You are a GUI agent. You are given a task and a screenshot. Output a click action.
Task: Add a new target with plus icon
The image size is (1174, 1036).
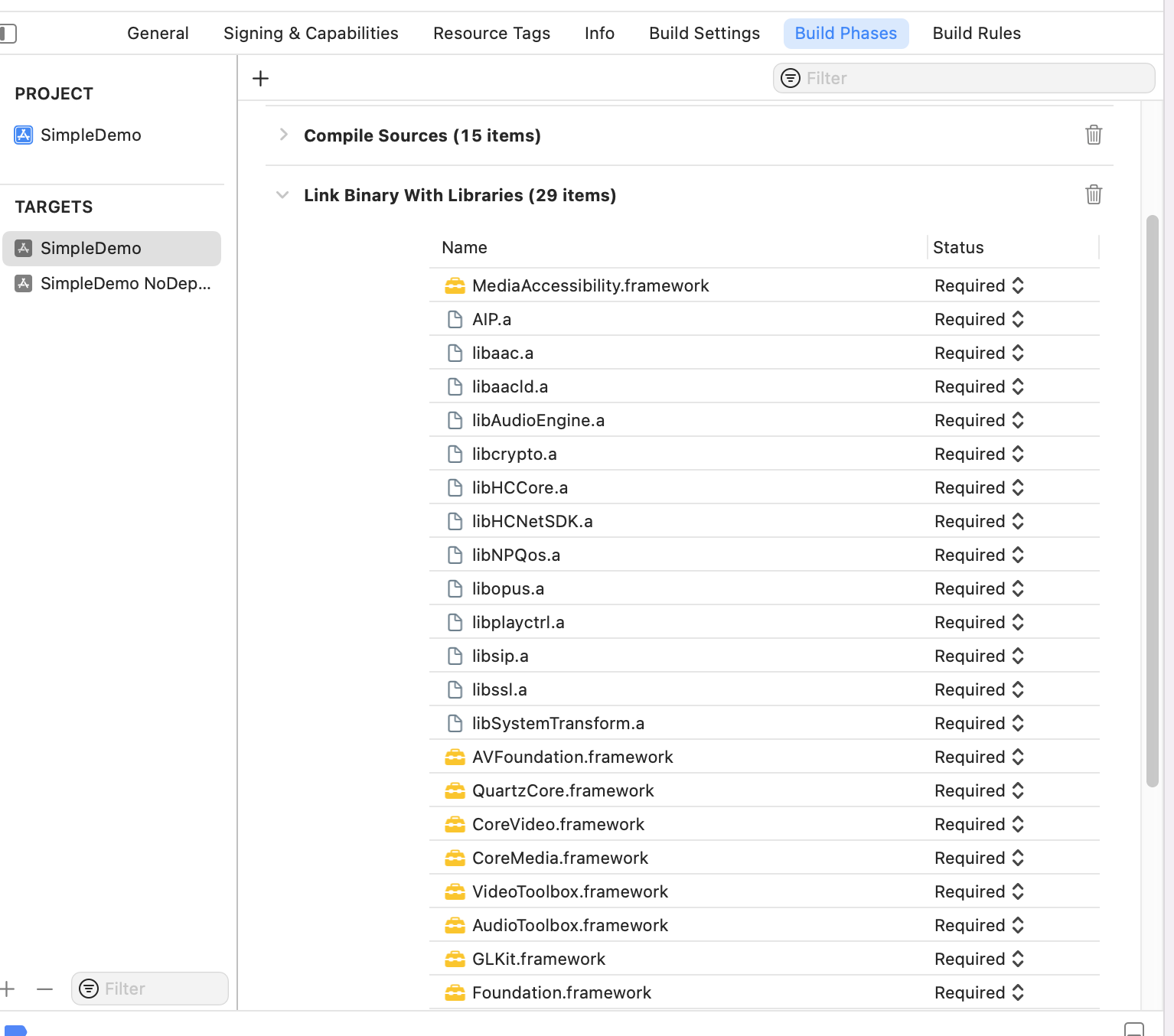8,989
